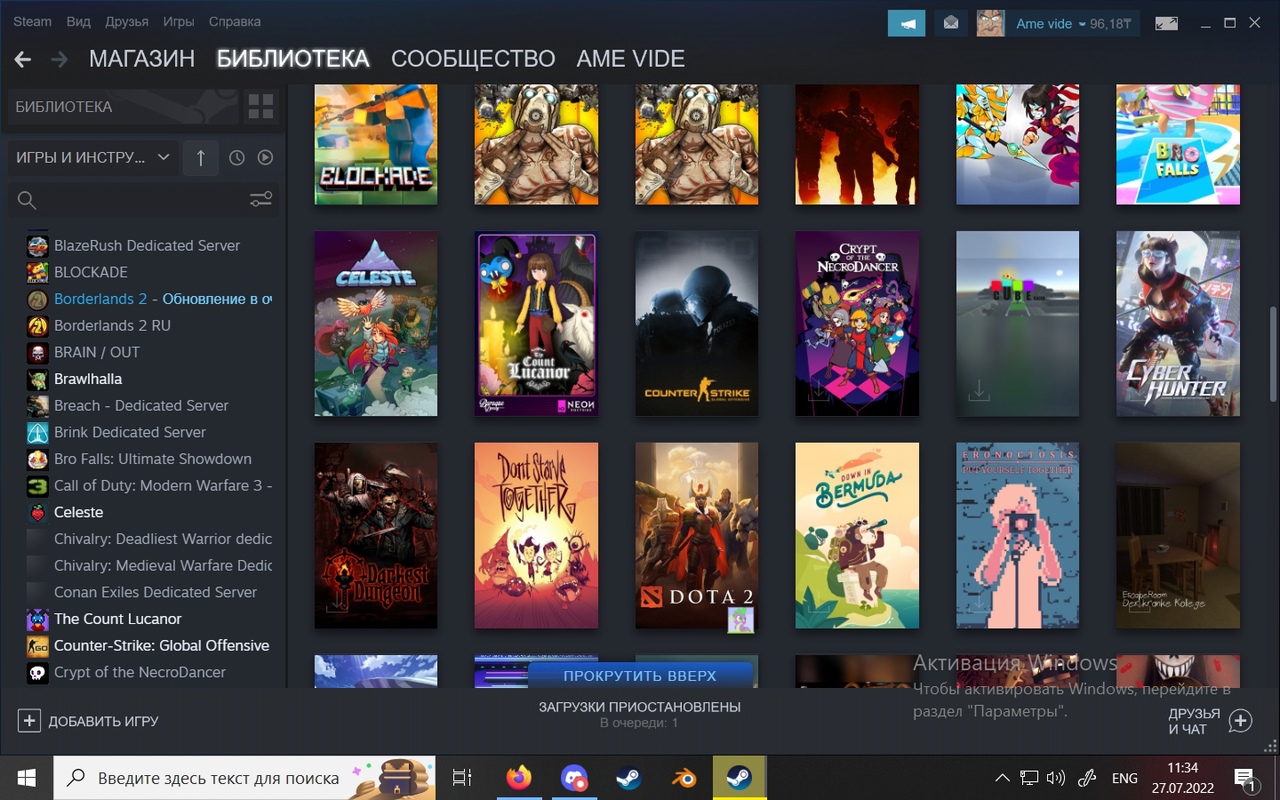
Task: Click Crypt of the NecroDancer skull icon
Action: (37, 672)
